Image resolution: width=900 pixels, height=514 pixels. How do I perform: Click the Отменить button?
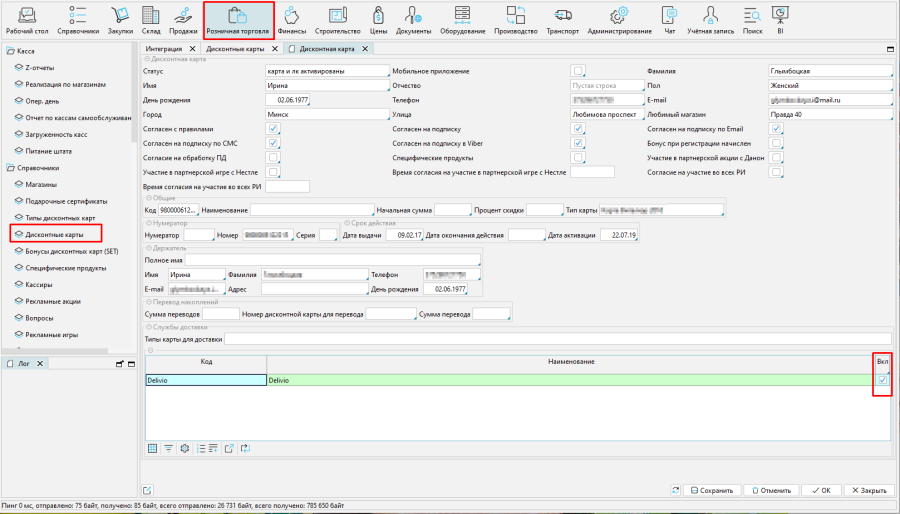tap(769, 491)
